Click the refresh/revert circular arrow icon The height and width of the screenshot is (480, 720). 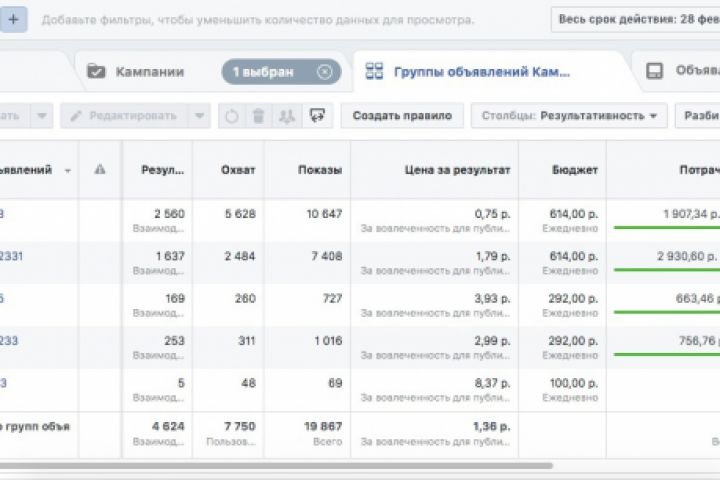(x=232, y=116)
